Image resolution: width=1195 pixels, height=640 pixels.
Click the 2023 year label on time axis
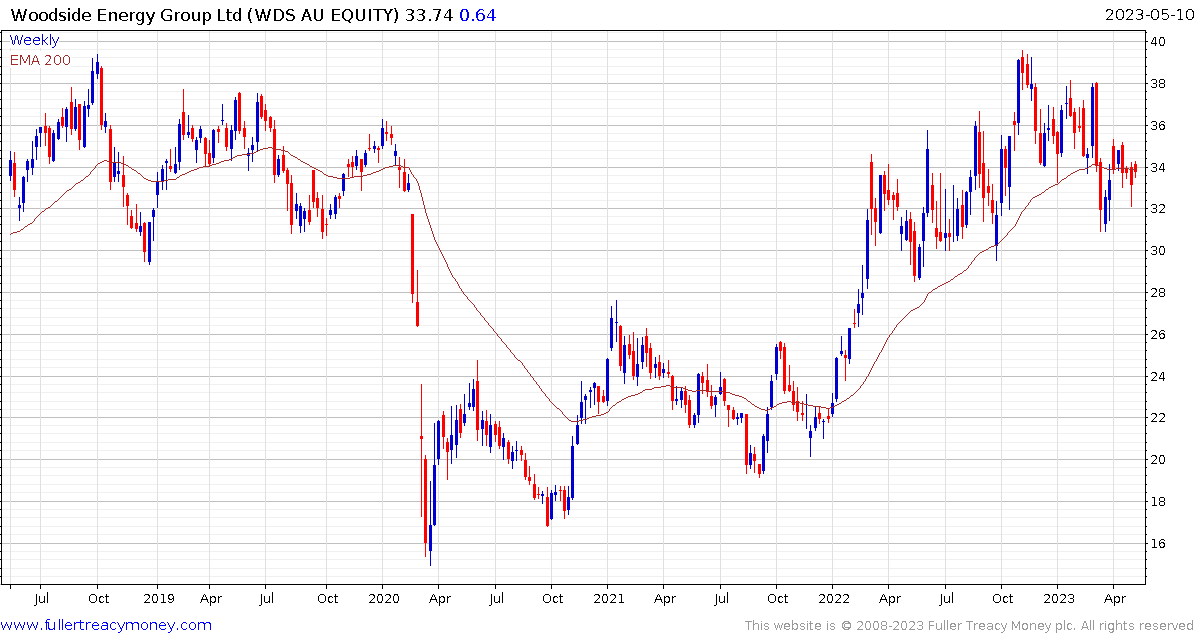1059,599
